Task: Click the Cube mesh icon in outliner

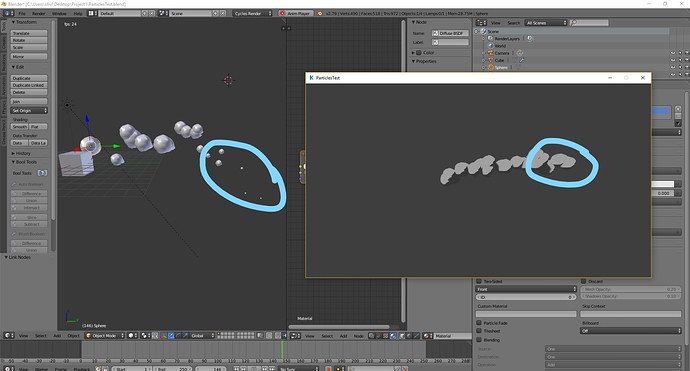Action: [x=491, y=60]
